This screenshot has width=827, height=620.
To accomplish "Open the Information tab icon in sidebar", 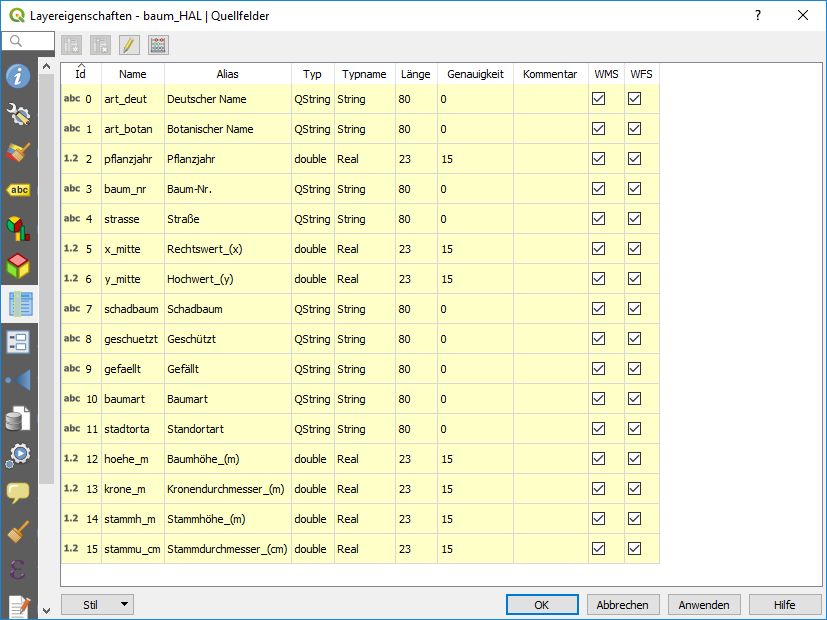I will [x=18, y=76].
